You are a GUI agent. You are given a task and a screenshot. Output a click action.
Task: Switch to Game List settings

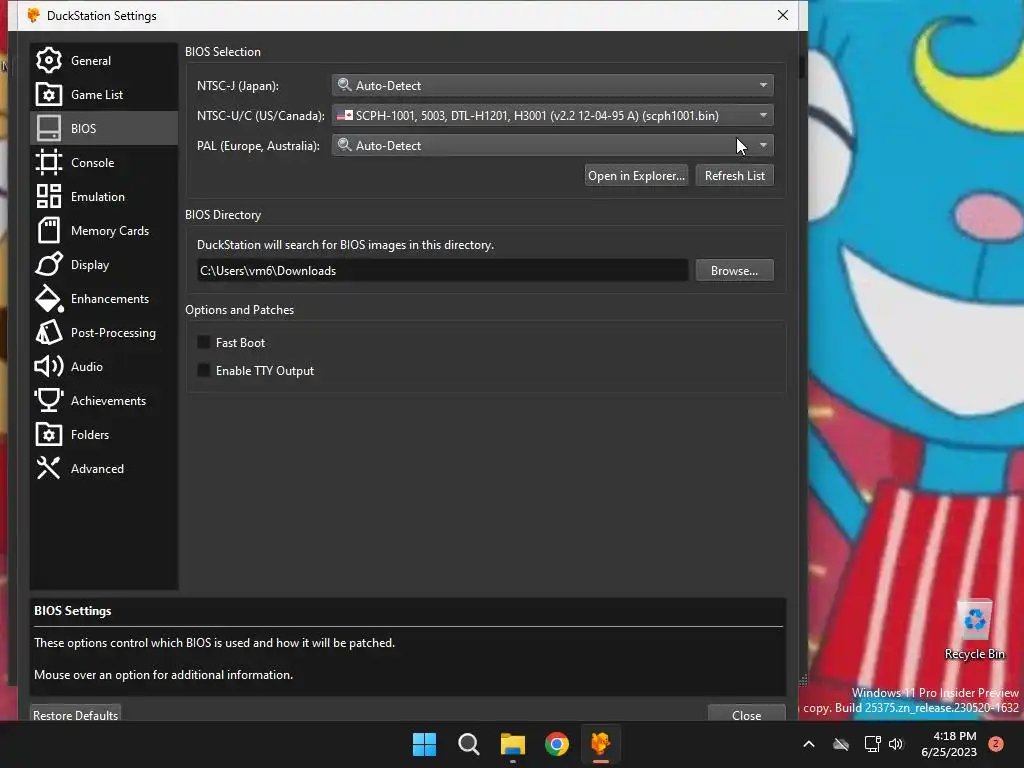pos(103,95)
